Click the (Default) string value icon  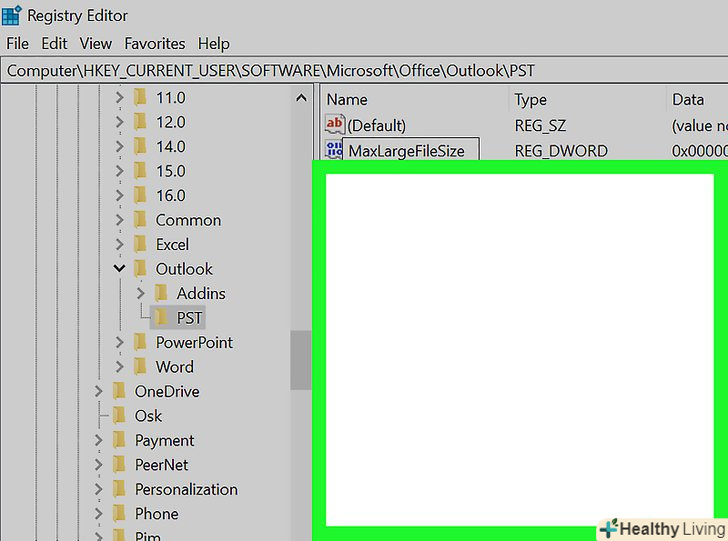click(x=334, y=126)
